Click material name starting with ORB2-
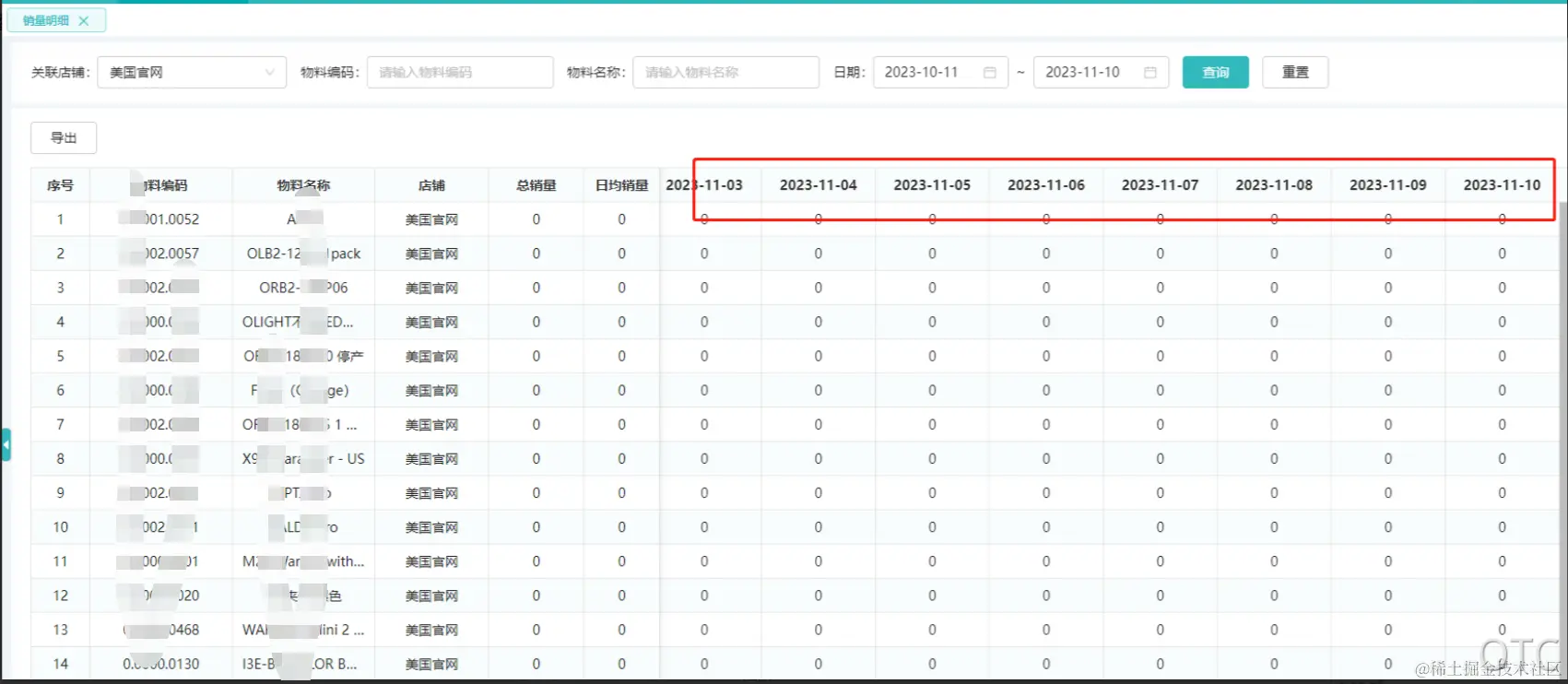The width and height of the screenshot is (1568, 684). coord(303,288)
